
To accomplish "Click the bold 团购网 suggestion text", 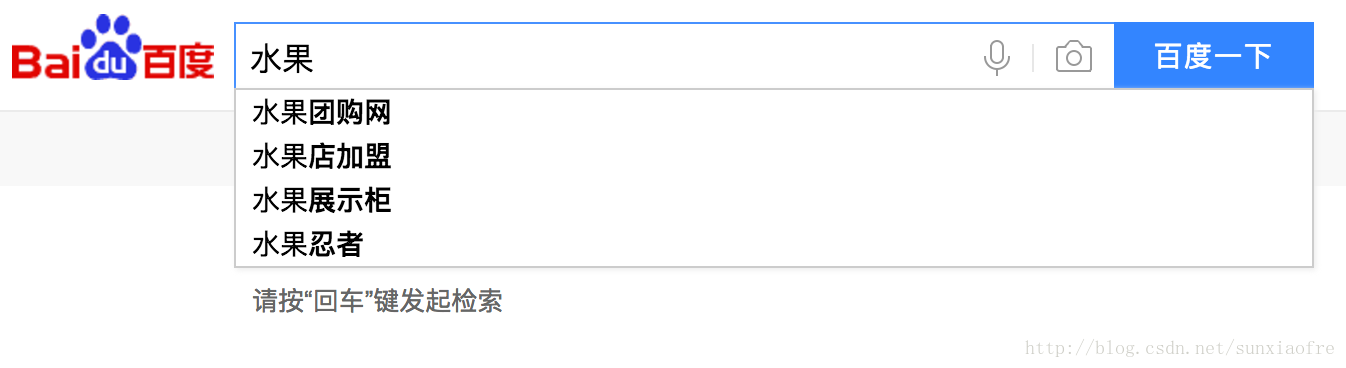I will pos(349,113).
